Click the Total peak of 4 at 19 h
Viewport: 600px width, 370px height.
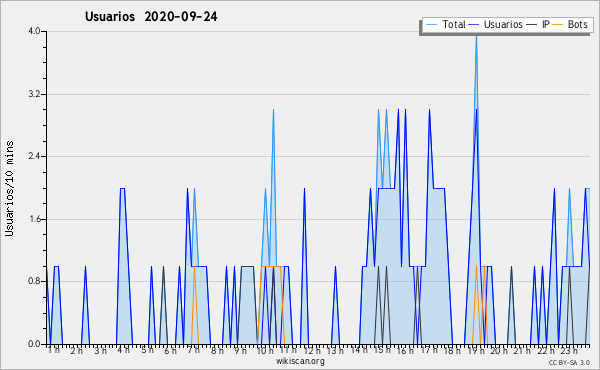click(x=476, y=36)
